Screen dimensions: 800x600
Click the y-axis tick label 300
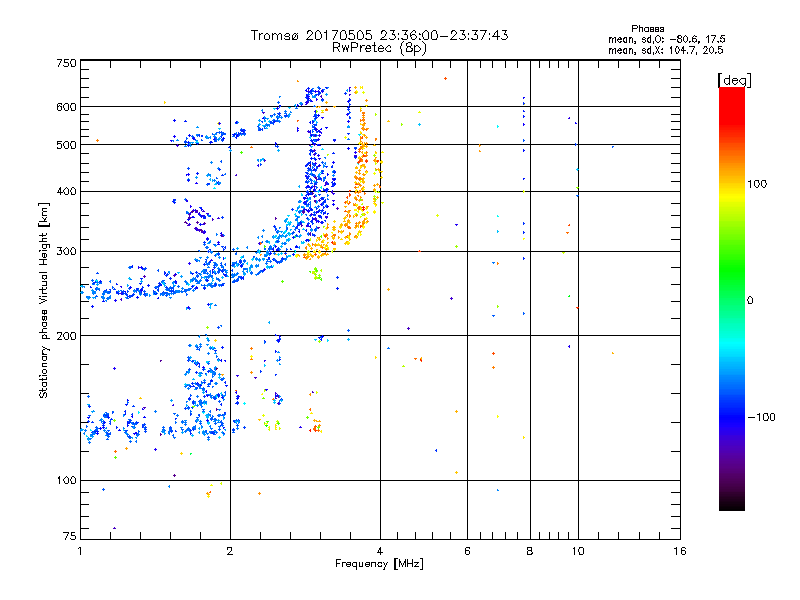tap(66, 251)
